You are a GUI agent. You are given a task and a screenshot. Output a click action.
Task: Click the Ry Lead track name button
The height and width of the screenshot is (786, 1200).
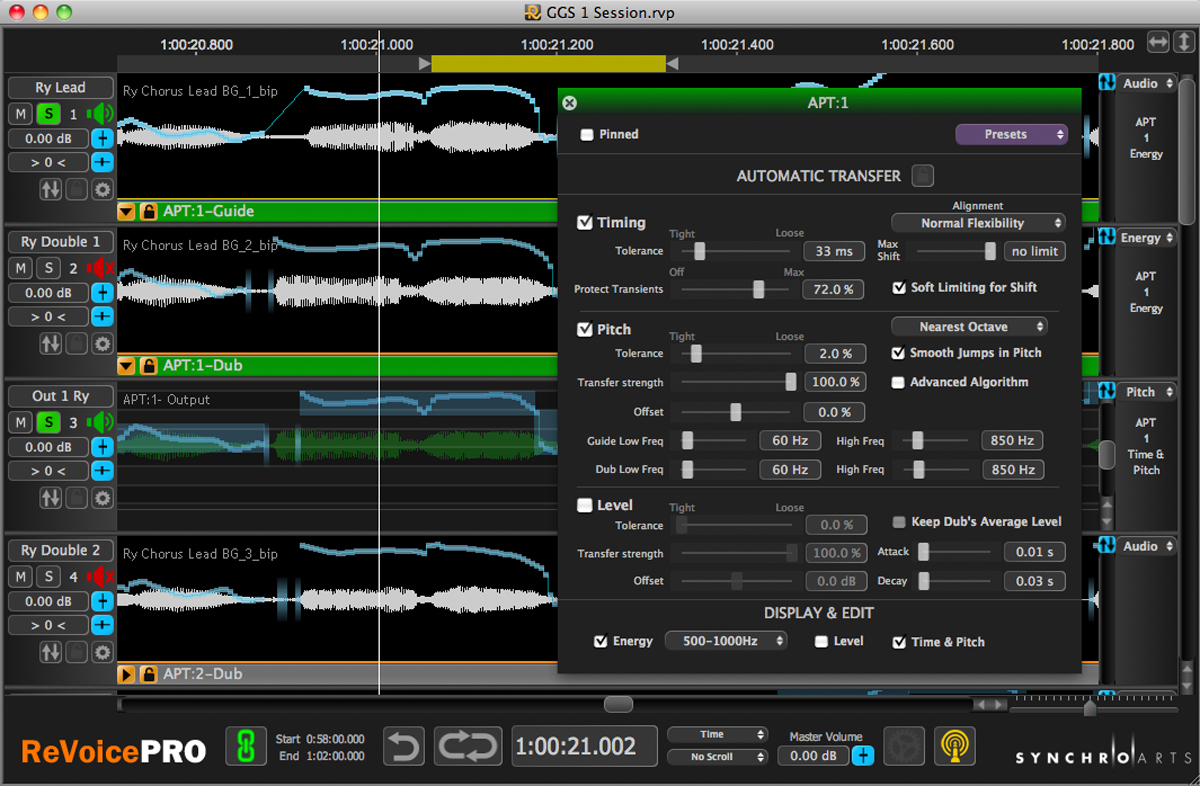(61, 88)
